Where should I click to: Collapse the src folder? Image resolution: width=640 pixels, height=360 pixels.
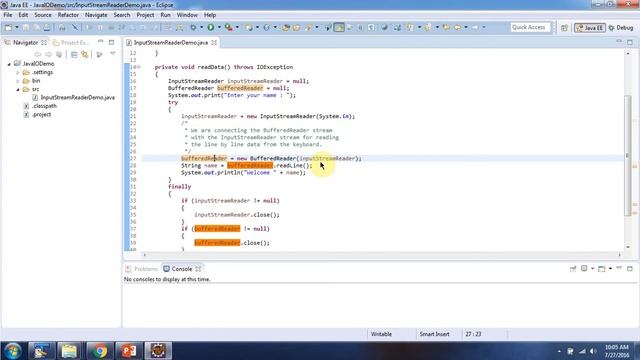[x=18, y=89]
